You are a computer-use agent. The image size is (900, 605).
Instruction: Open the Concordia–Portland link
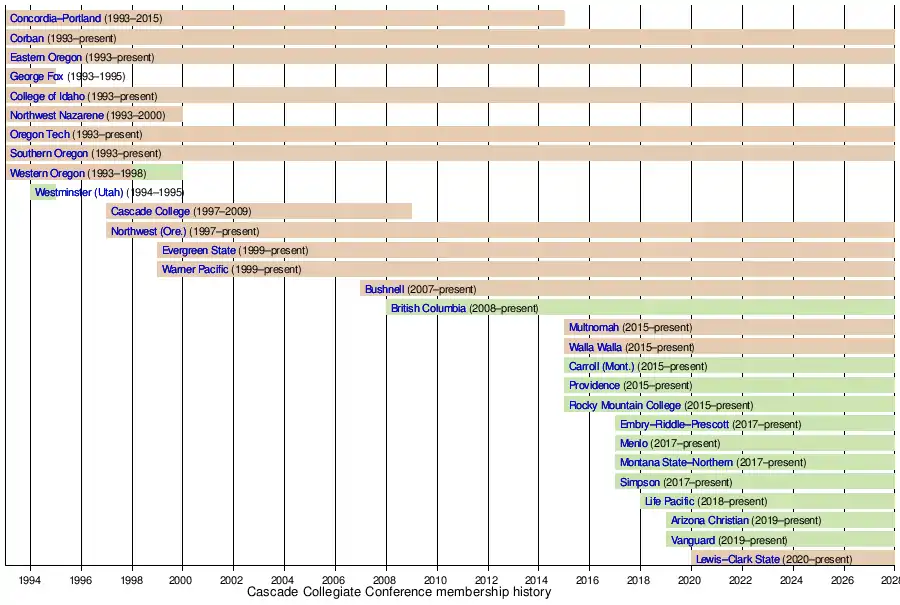pos(55,18)
